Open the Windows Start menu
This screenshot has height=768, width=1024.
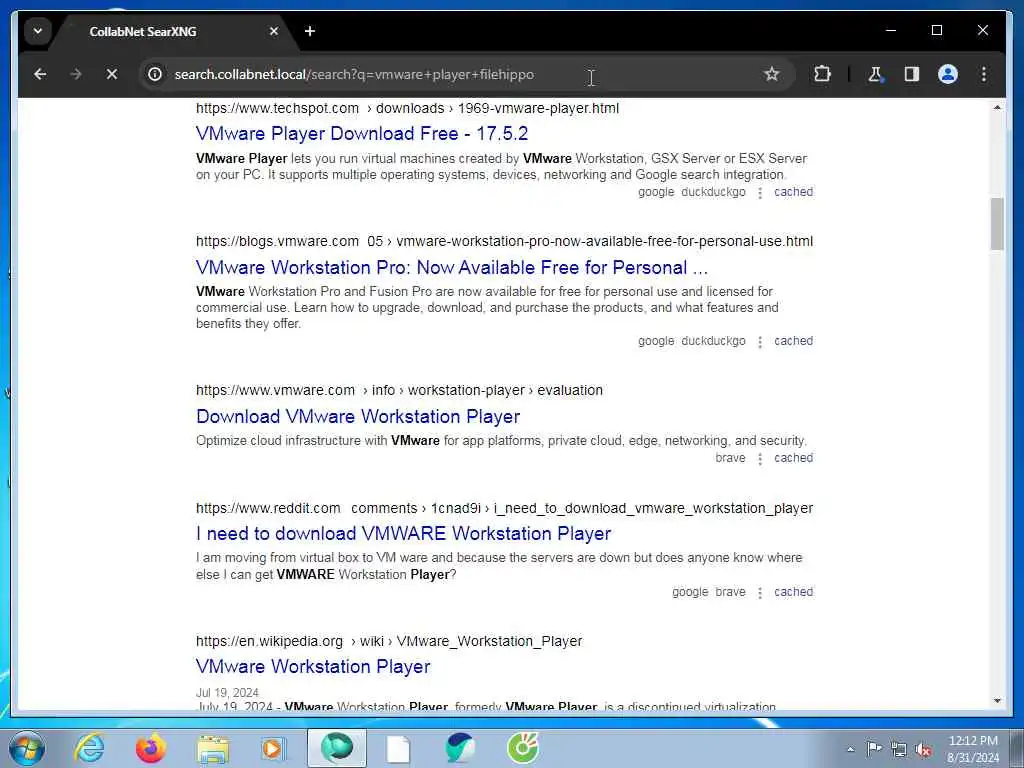click(x=27, y=748)
